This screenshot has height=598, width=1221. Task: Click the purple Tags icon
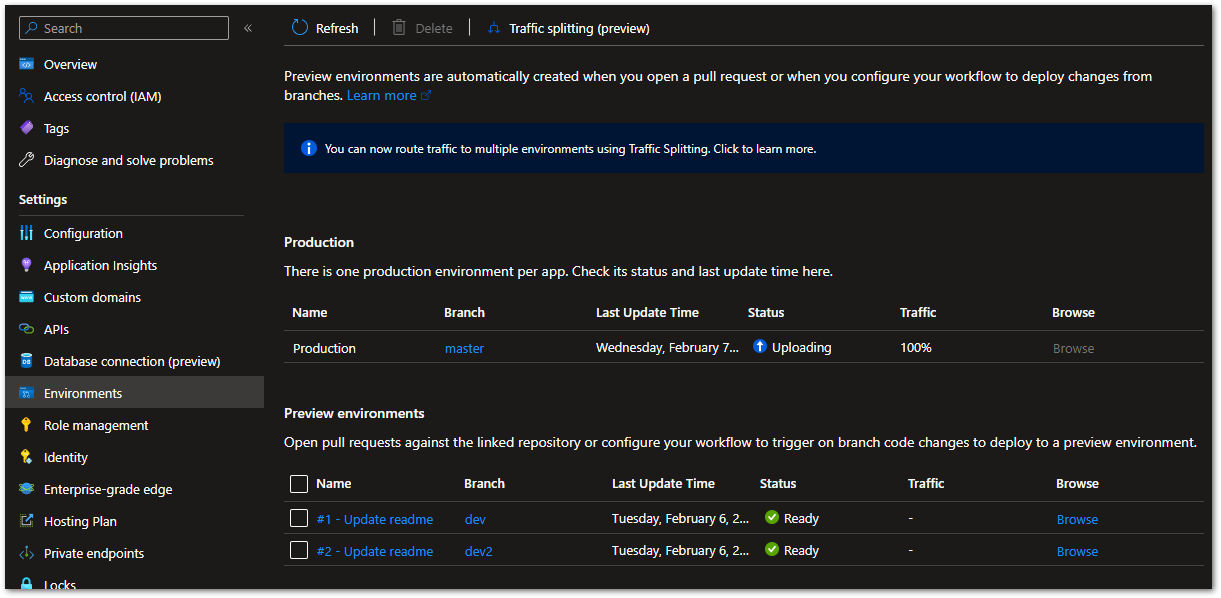tap(27, 128)
